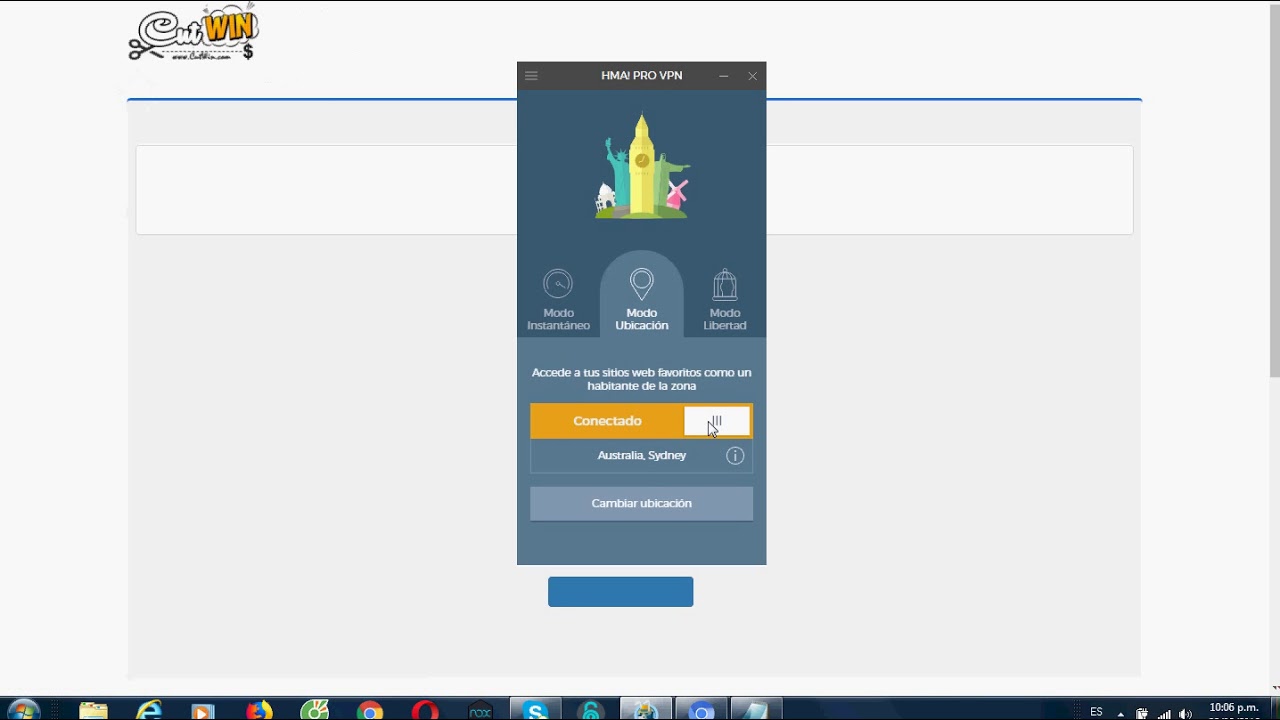Image resolution: width=1280 pixels, height=720 pixels.
Task: Click the Cambiar ubicación button
Action: click(x=641, y=503)
